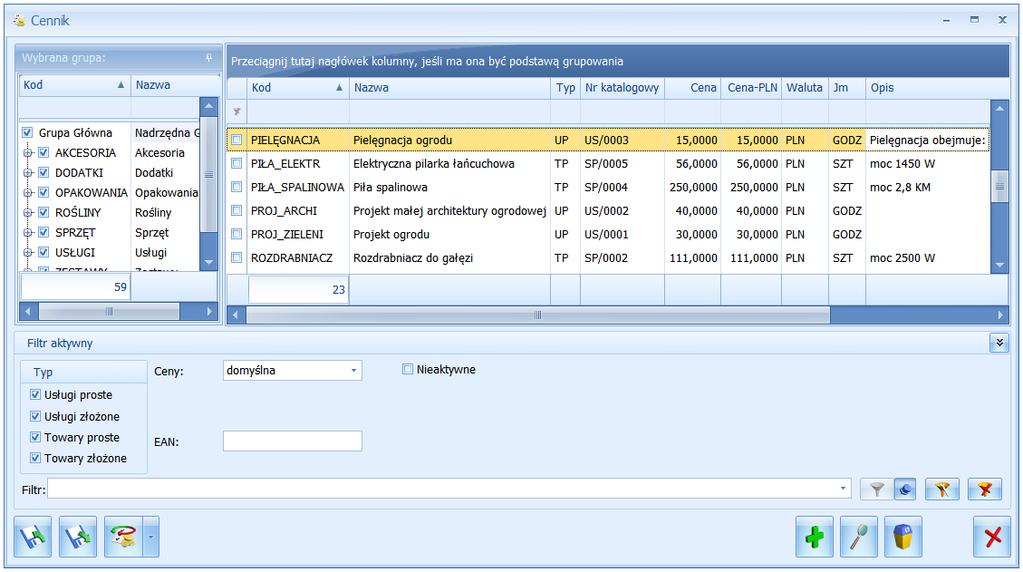Click the pin icon in Wybrana grupa panel
The image size is (1023, 572).
pyautogui.click(x=208, y=58)
